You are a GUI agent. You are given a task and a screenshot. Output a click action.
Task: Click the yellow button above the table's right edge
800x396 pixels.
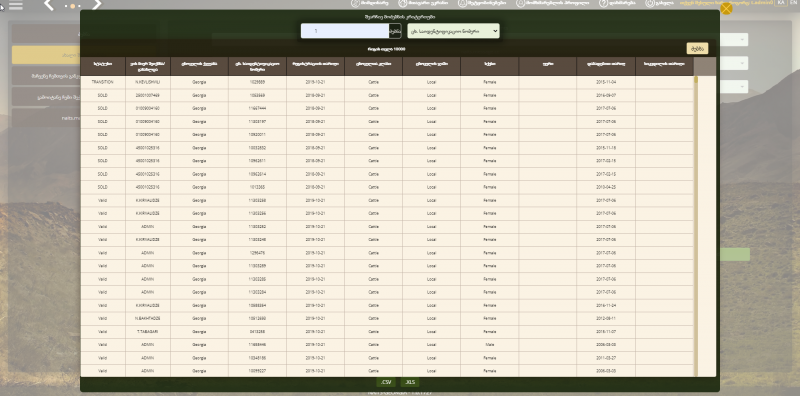[697, 49]
